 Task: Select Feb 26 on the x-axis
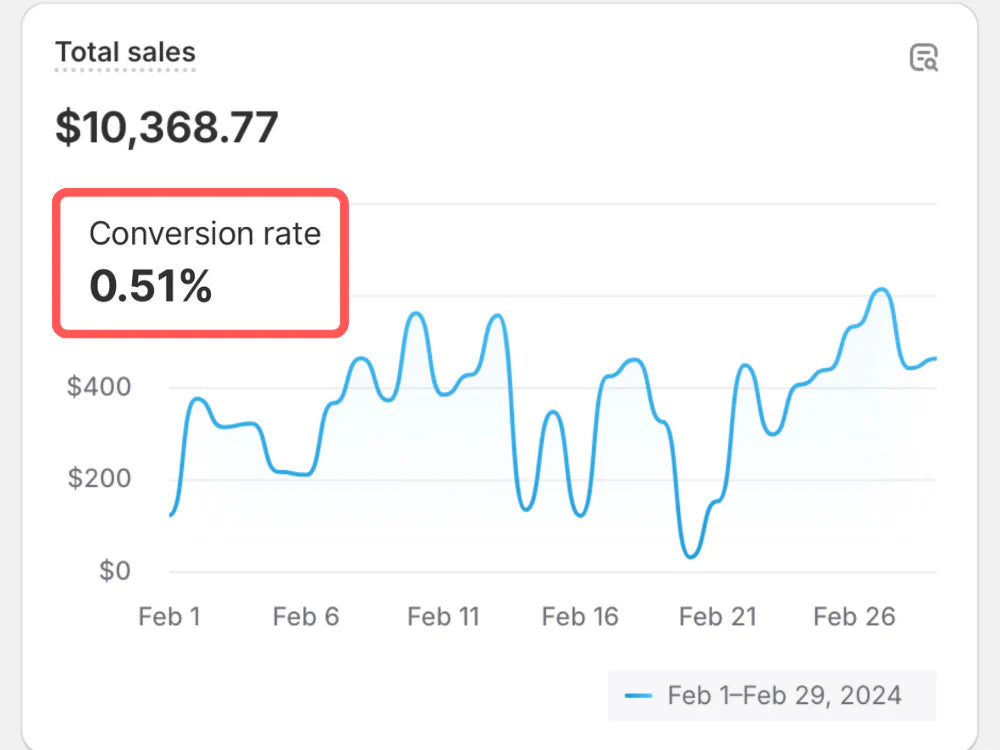click(x=854, y=617)
